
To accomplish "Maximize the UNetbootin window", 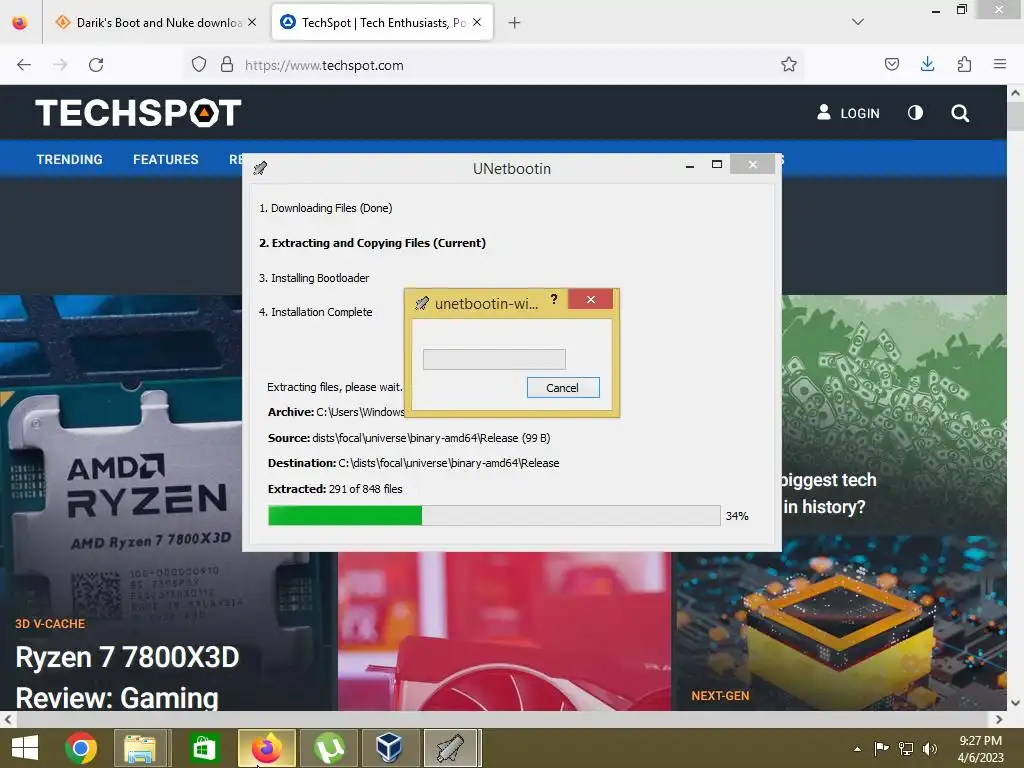I will [717, 165].
